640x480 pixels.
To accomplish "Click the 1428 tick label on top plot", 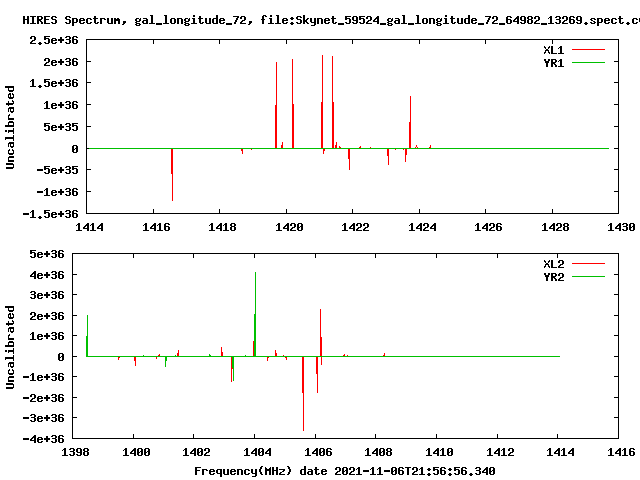I will pos(555,227).
